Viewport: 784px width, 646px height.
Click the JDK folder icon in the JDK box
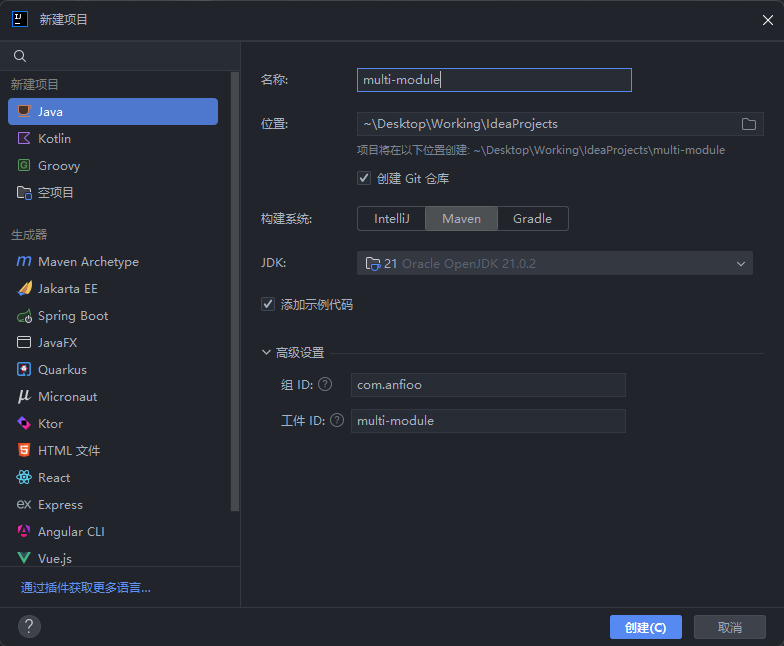point(373,264)
